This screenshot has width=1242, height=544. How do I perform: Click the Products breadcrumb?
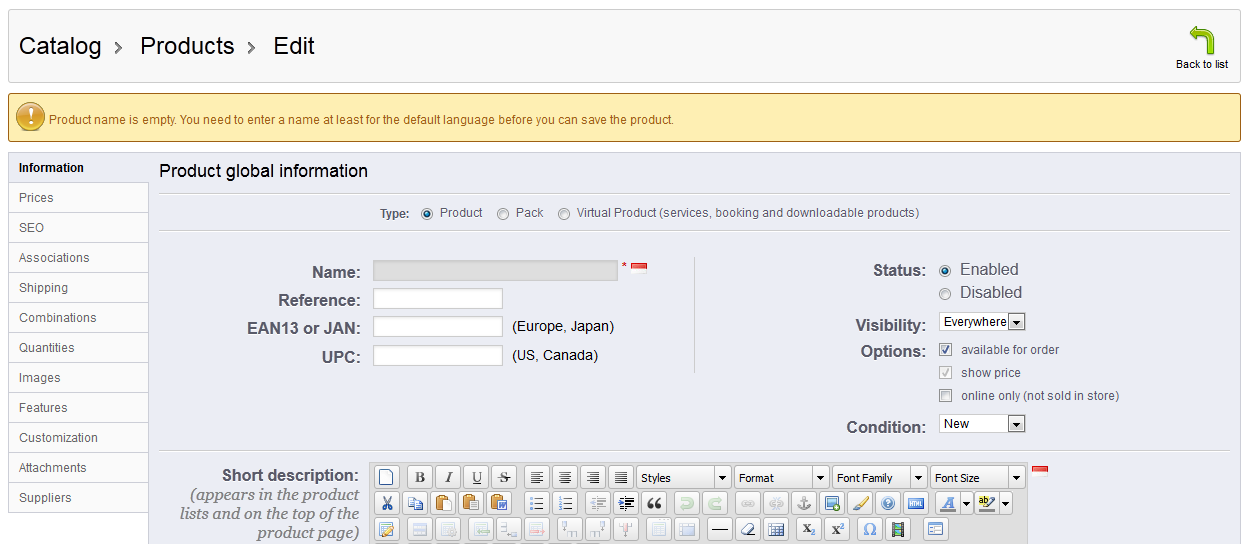187,46
